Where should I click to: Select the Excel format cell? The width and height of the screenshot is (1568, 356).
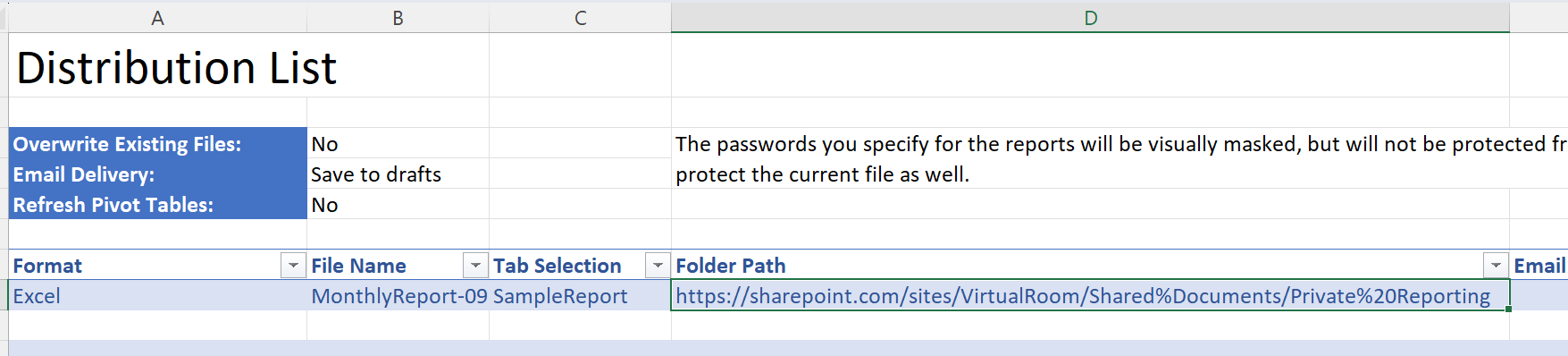pyautogui.click(x=157, y=295)
